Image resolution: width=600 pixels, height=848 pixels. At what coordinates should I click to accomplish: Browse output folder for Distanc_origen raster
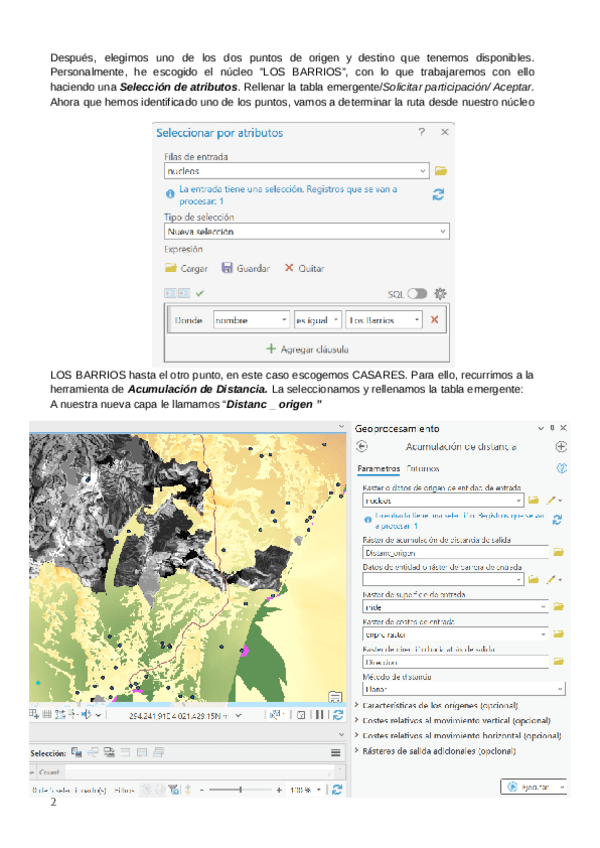click(558, 552)
